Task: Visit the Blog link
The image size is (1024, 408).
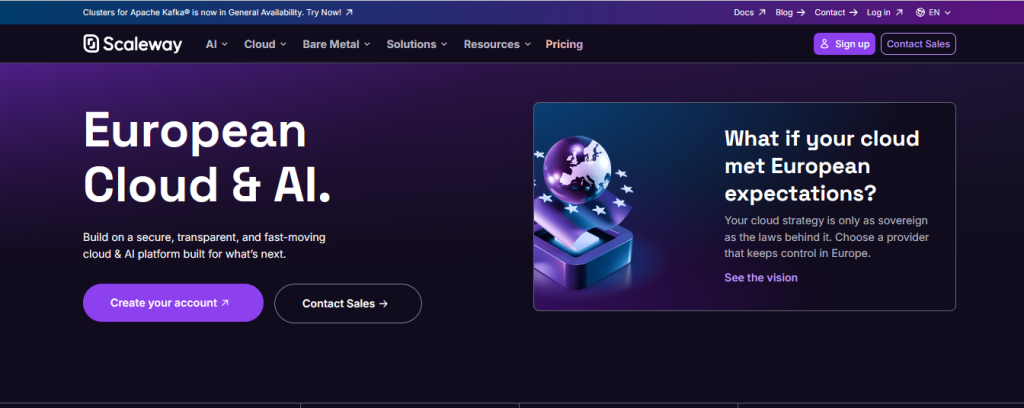Action: (x=790, y=12)
